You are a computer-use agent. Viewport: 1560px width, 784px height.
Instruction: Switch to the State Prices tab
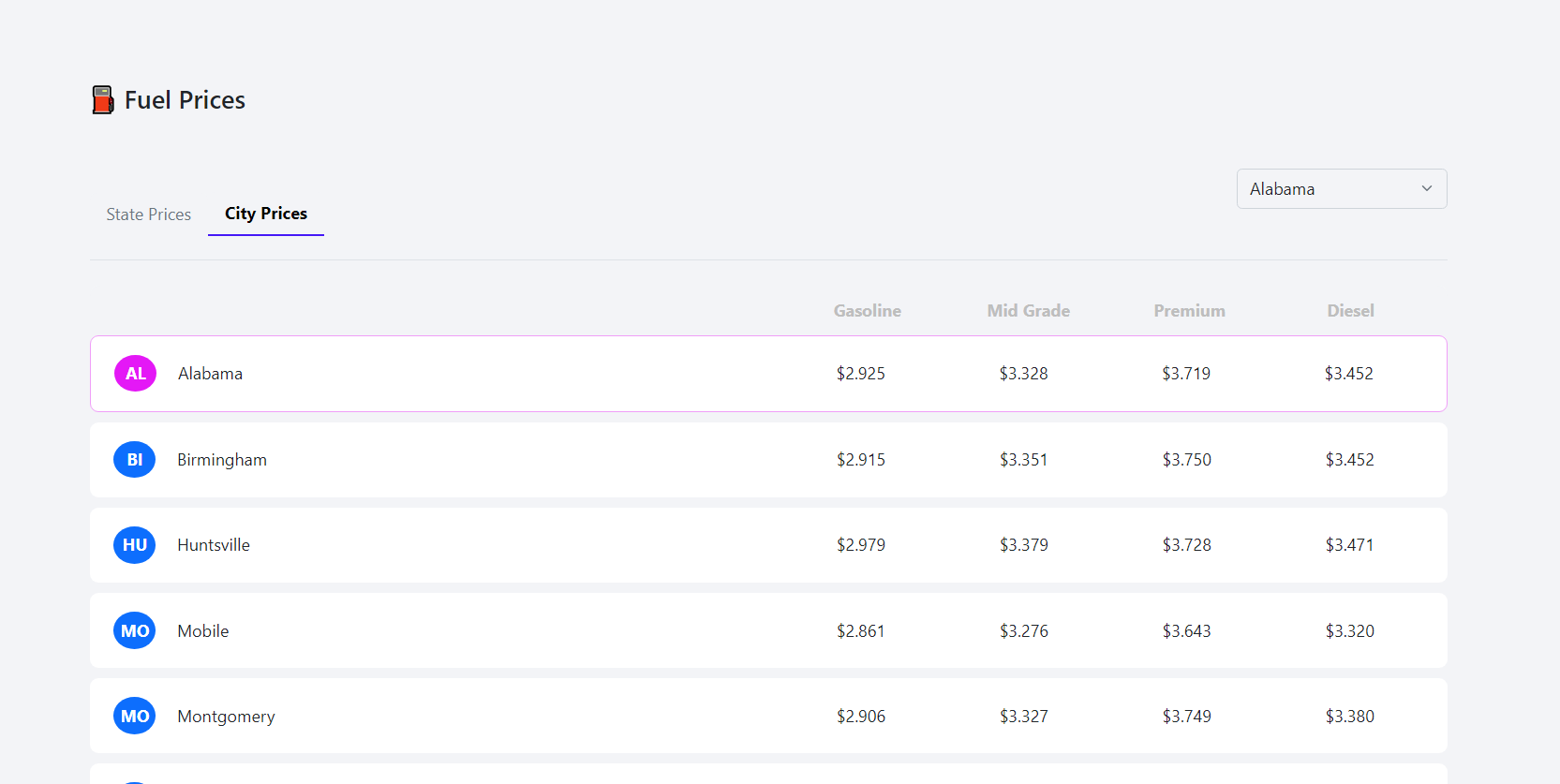click(x=149, y=214)
